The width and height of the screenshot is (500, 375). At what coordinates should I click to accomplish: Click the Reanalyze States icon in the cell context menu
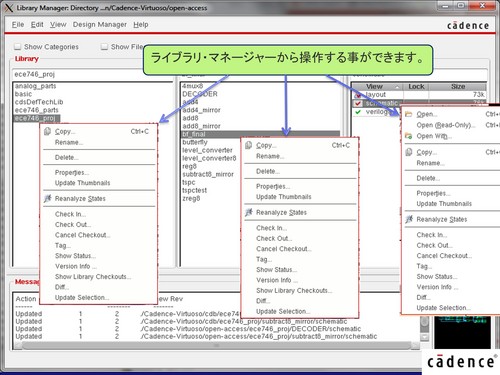[x=248, y=212]
